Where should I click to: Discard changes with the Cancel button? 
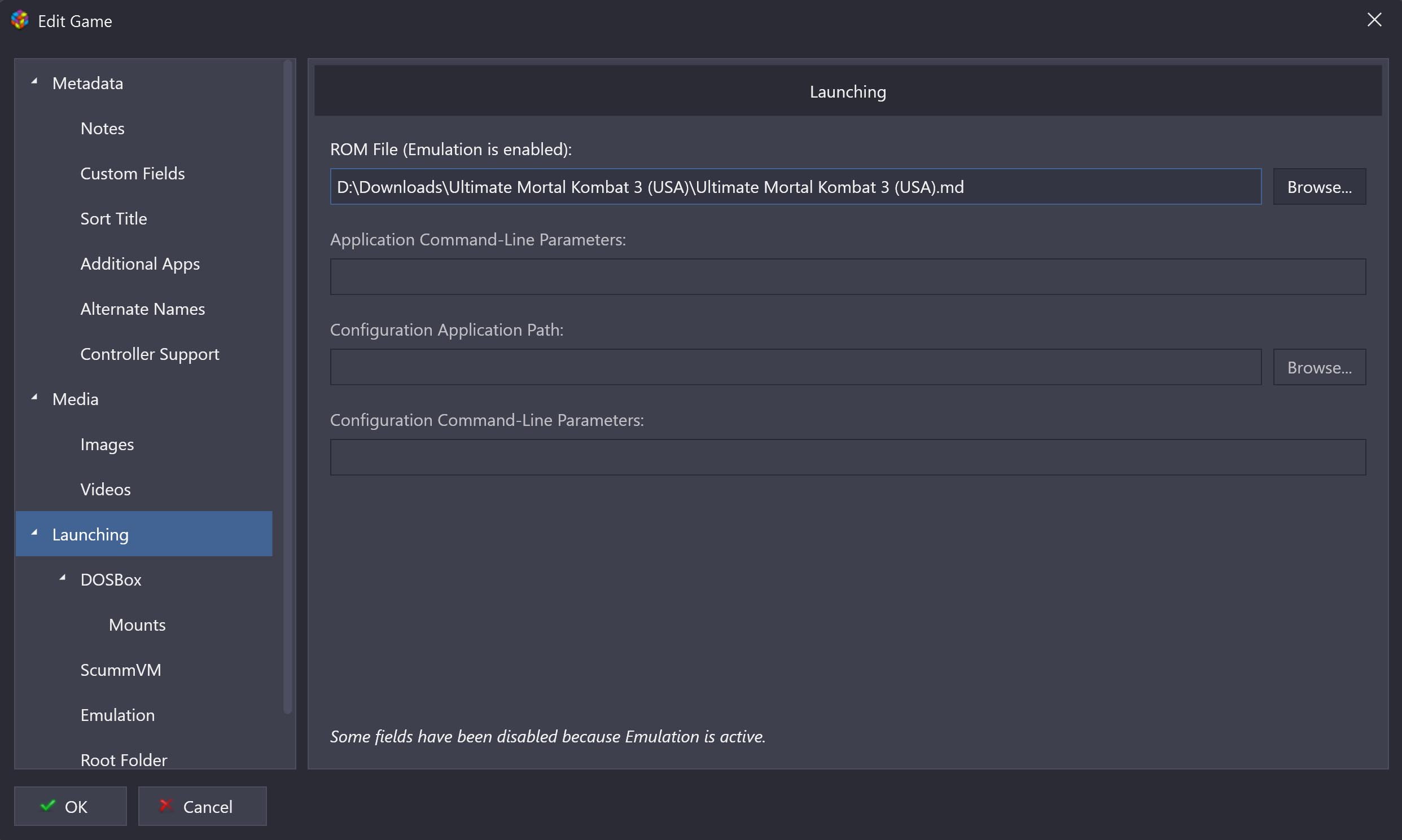point(202,806)
